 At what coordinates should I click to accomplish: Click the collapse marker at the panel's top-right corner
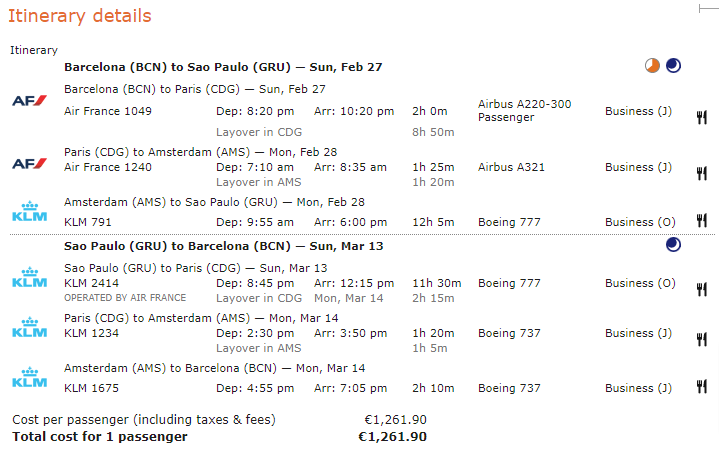pos(708,8)
